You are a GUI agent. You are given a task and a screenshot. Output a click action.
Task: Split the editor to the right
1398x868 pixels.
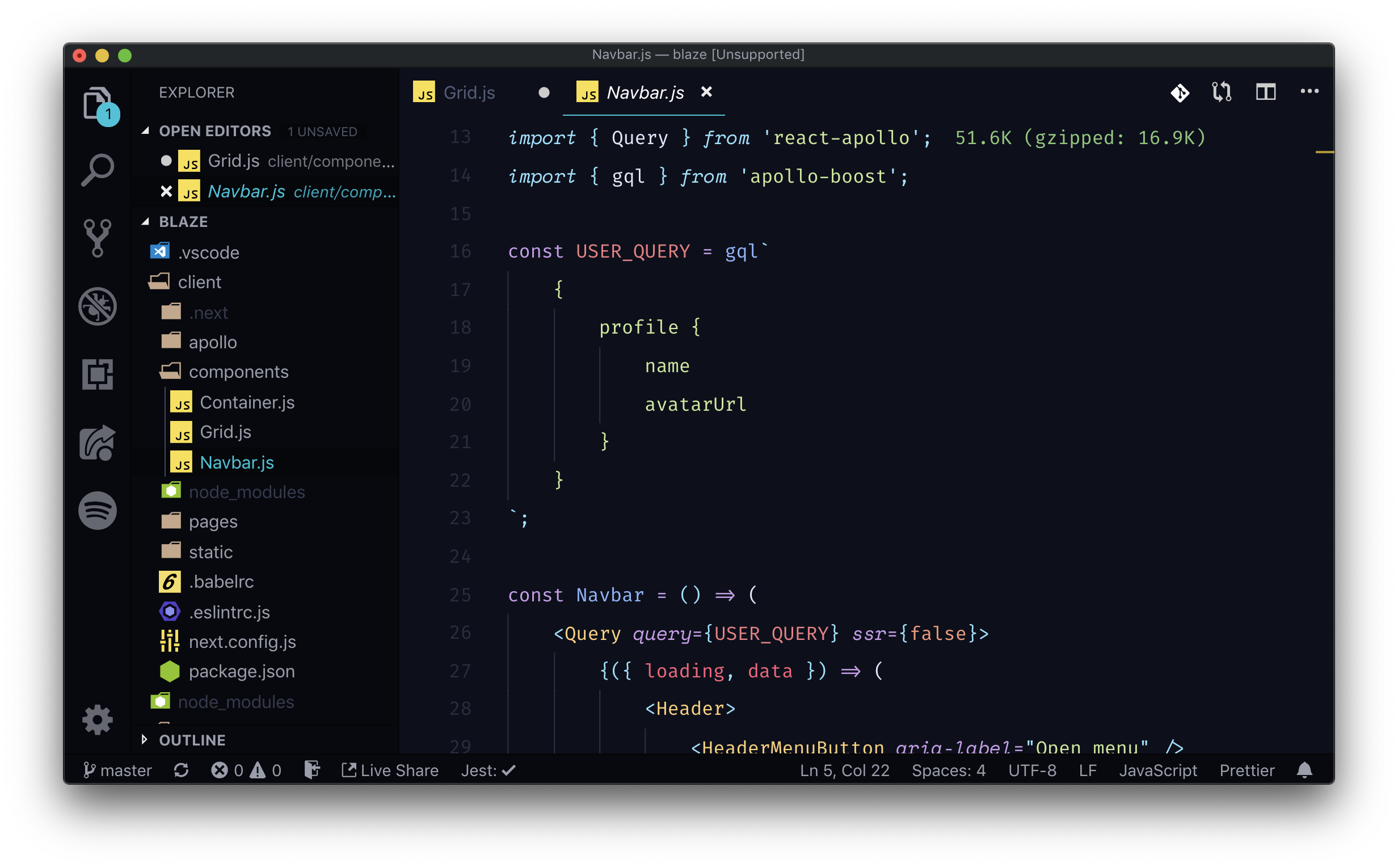click(x=1265, y=92)
